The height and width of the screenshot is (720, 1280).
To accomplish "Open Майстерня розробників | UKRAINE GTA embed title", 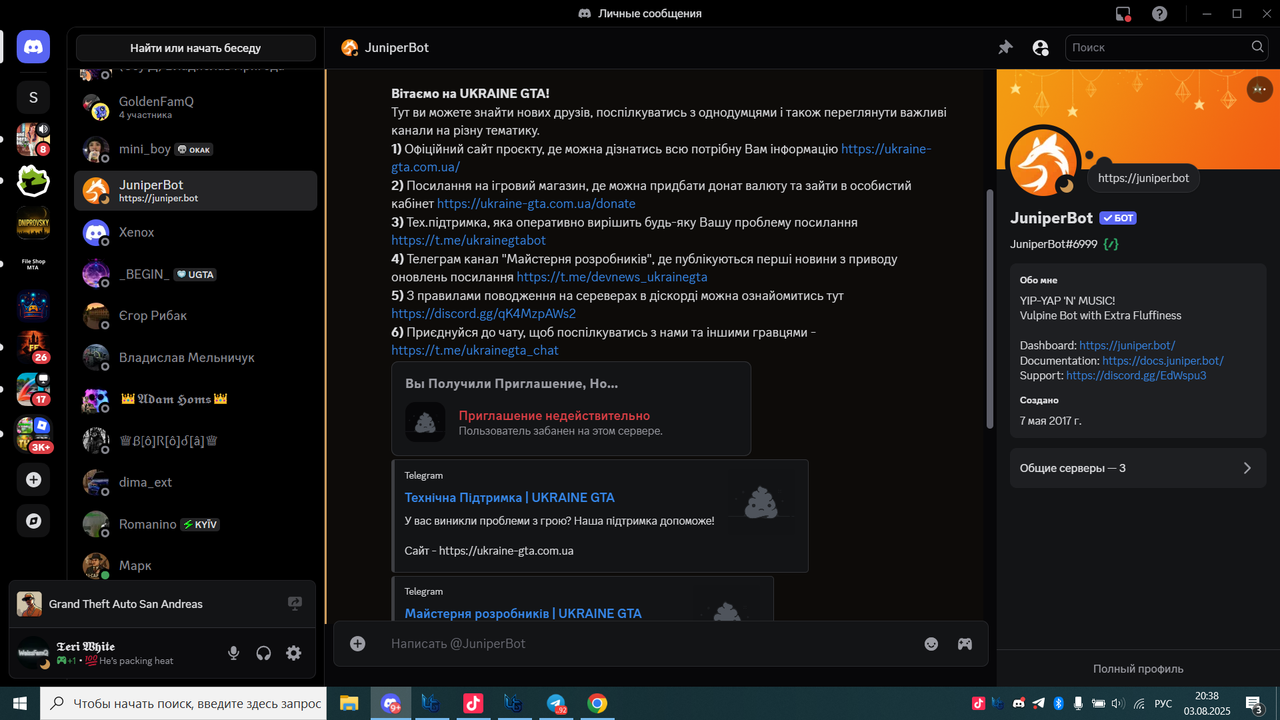I will tap(523, 613).
